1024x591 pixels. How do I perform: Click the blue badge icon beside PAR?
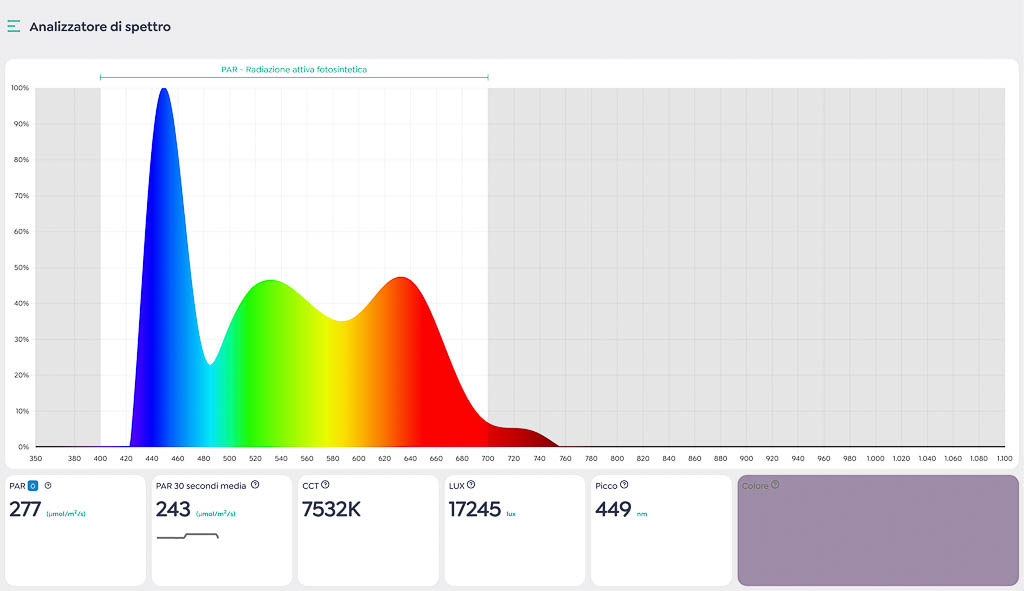[33, 485]
